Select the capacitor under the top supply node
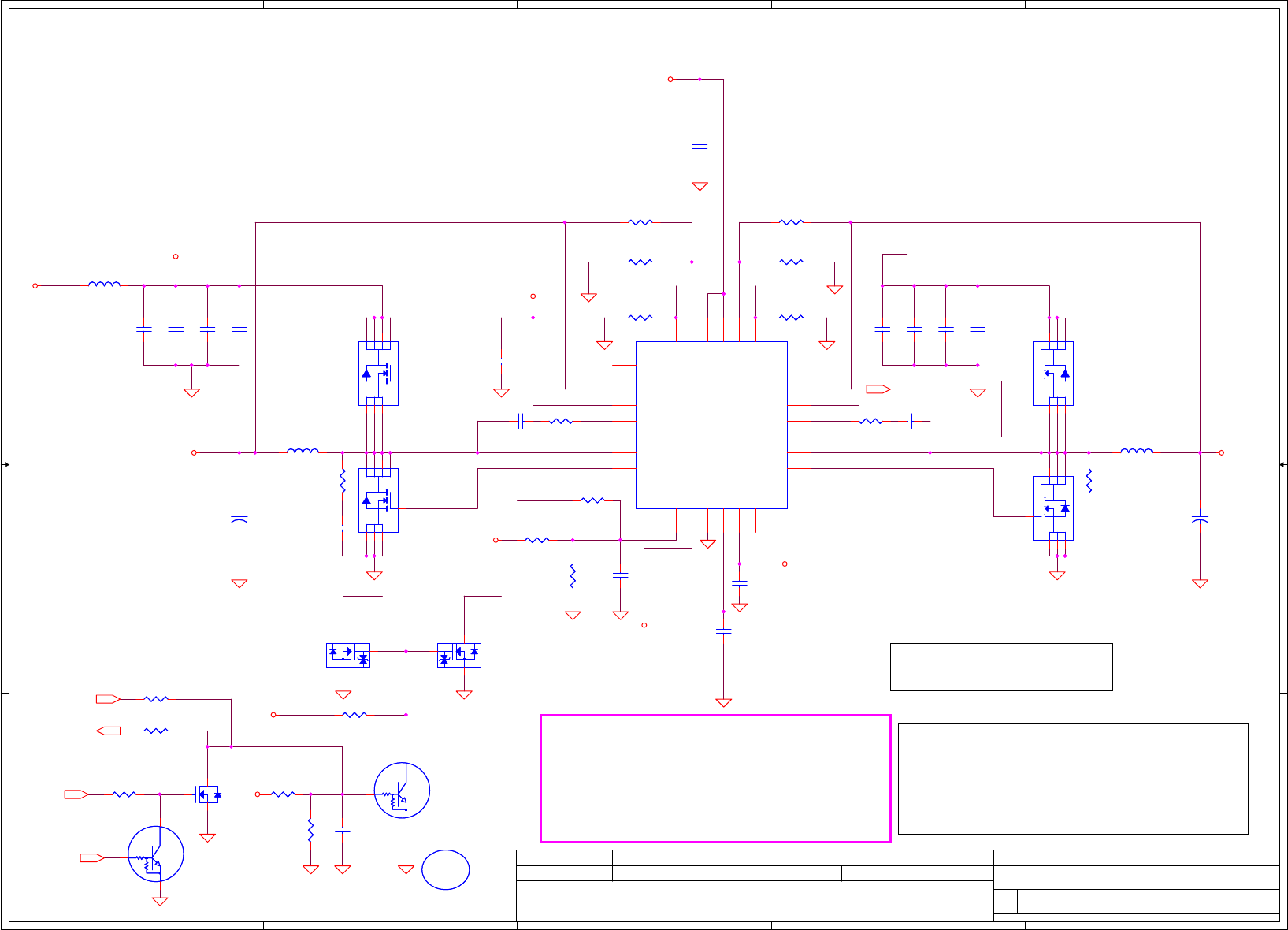1288x930 pixels. point(700,147)
